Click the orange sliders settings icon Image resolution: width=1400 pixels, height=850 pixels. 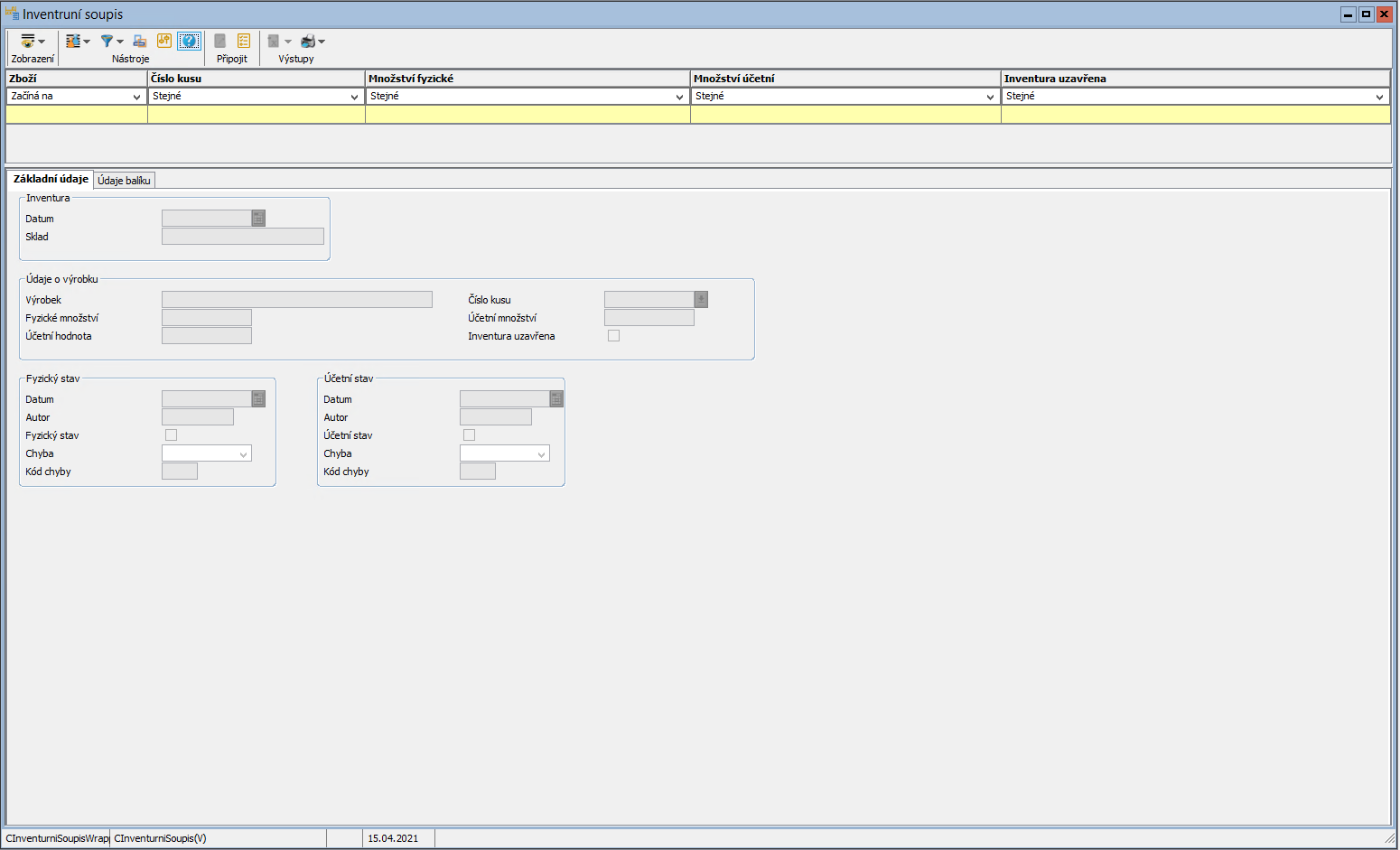coord(163,41)
